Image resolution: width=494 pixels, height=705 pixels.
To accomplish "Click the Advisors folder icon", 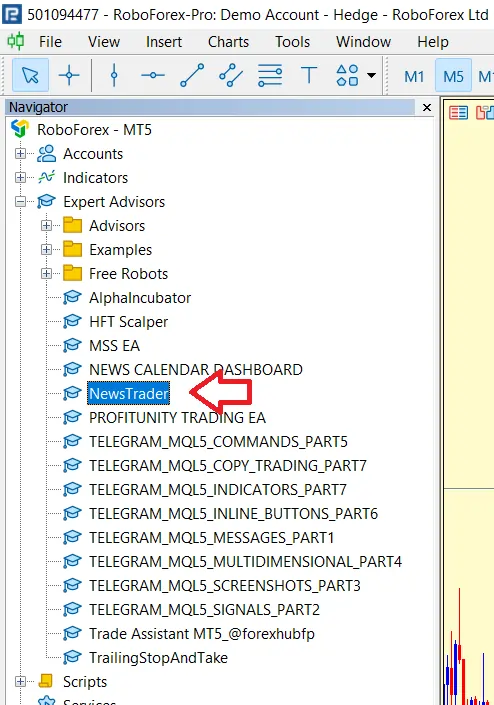I will (x=72, y=225).
